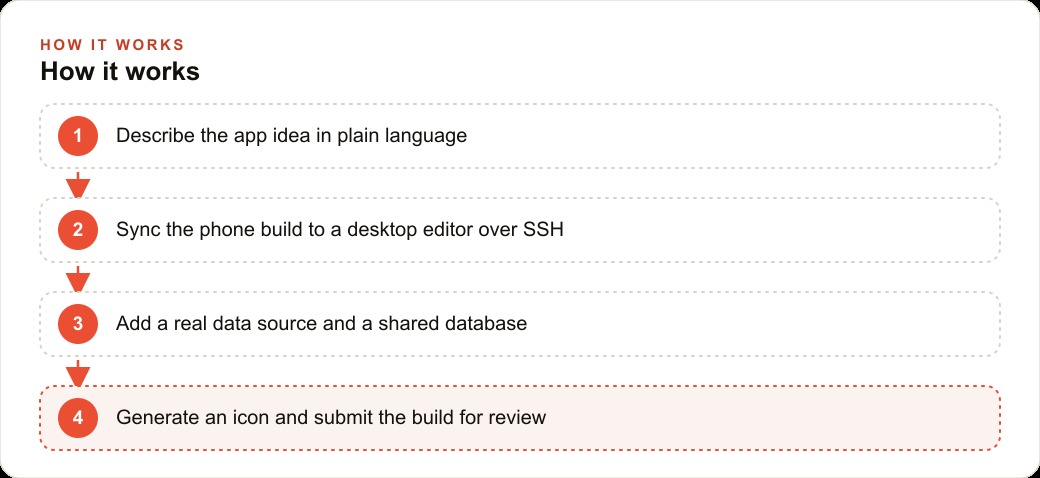Image resolution: width=1040 pixels, height=478 pixels.
Task: Click the number 3 step circle
Action: pyautogui.click(x=78, y=324)
